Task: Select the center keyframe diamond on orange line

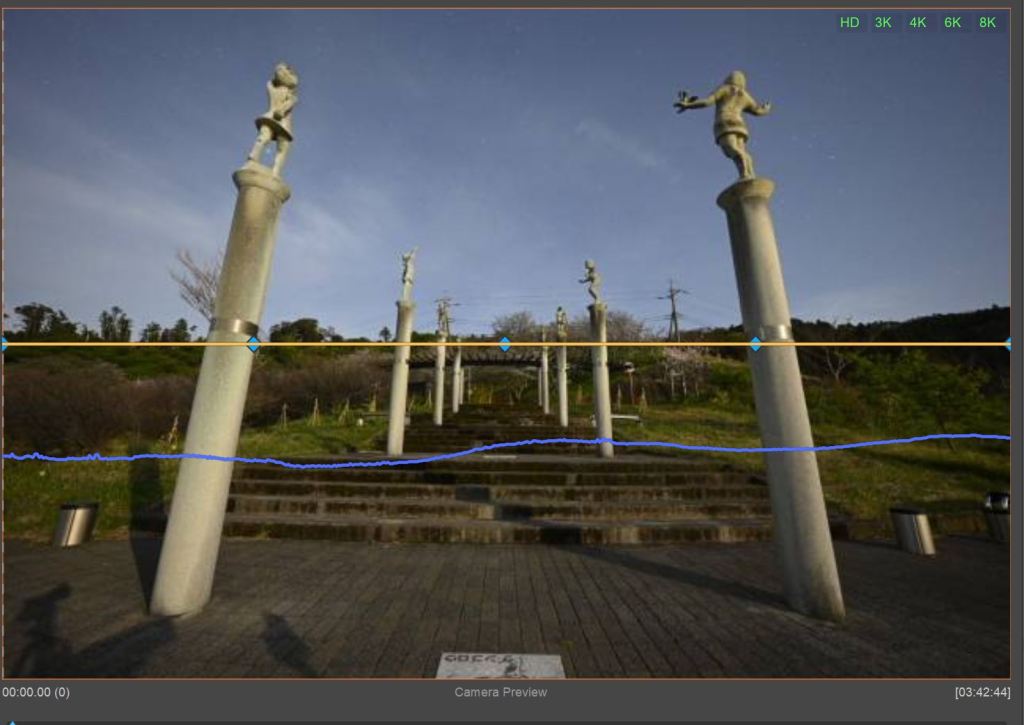Action: click(505, 344)
